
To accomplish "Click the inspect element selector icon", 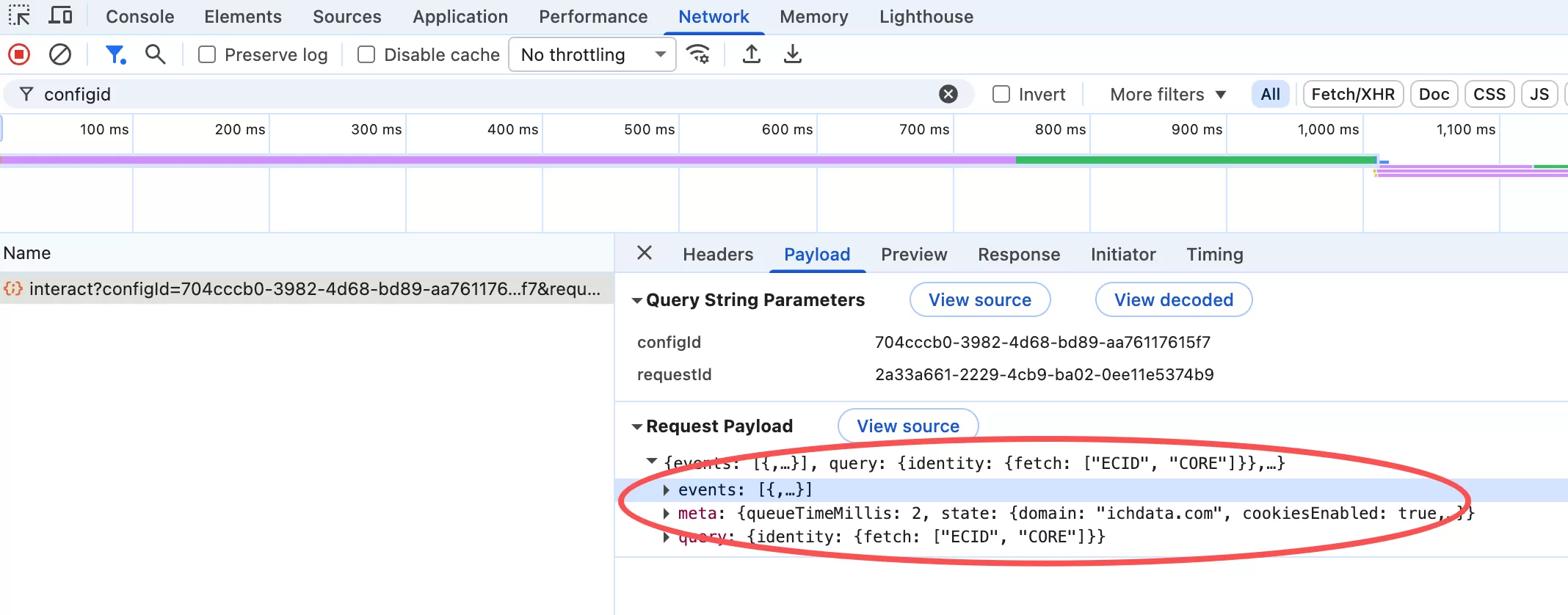I will pos(19,15).
